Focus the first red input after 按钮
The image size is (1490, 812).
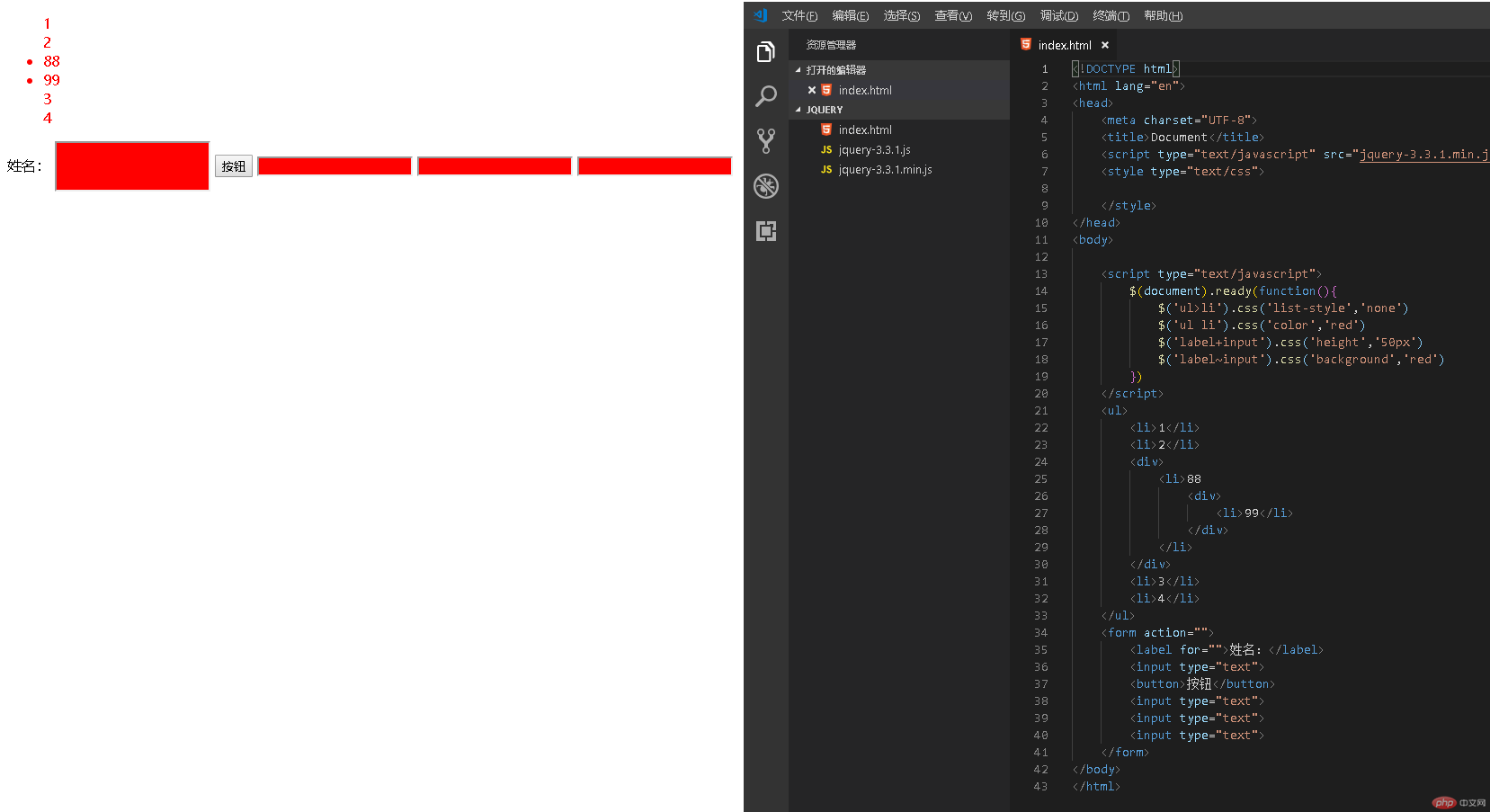[335, 166]
